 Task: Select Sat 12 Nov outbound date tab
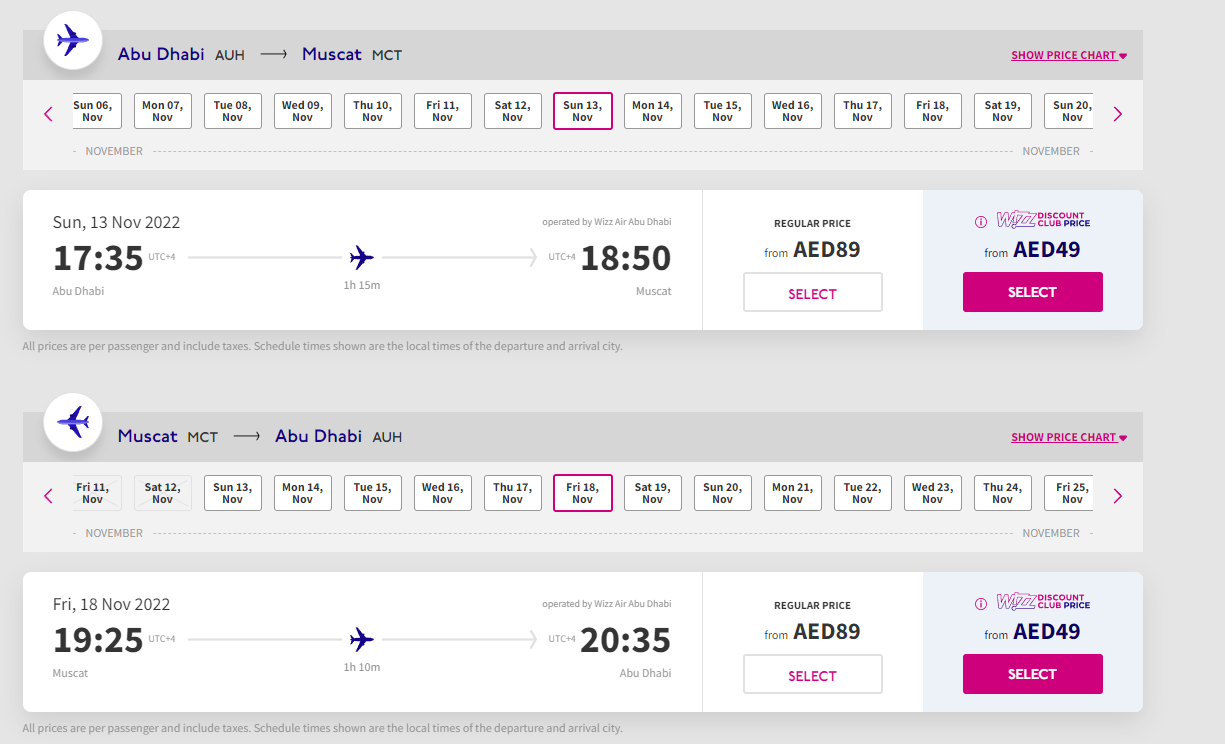tap(513, 111)
